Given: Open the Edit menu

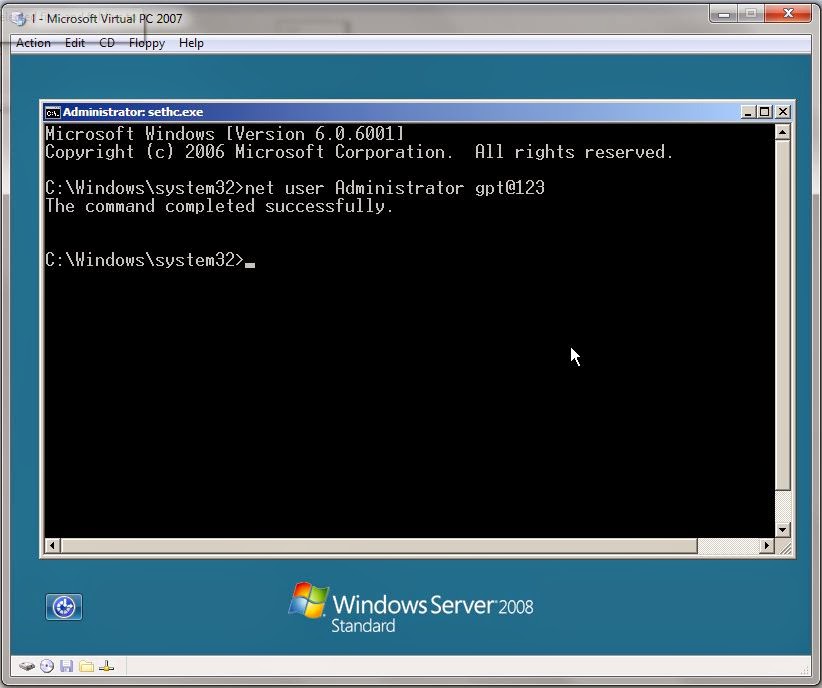Looking at the screenshot, I should (x=74, y=43).
